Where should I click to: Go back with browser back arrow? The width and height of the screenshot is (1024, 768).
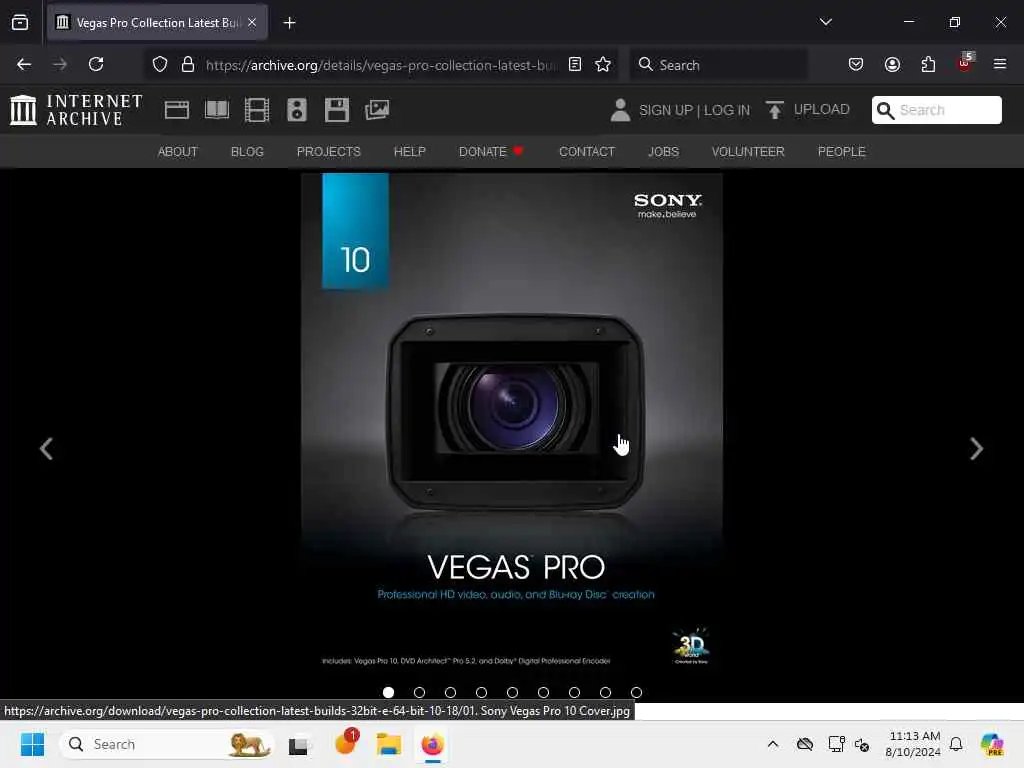(24, 64)
